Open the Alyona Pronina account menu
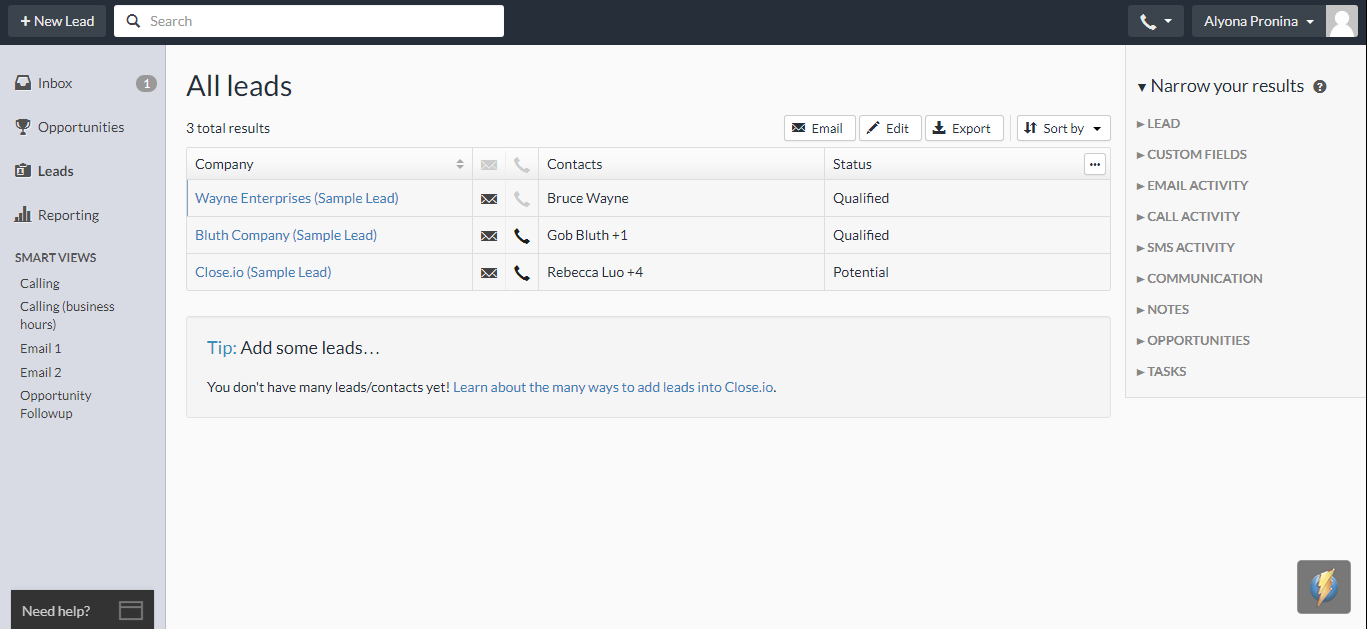The image size is (1367, 629). point(1258,21)
